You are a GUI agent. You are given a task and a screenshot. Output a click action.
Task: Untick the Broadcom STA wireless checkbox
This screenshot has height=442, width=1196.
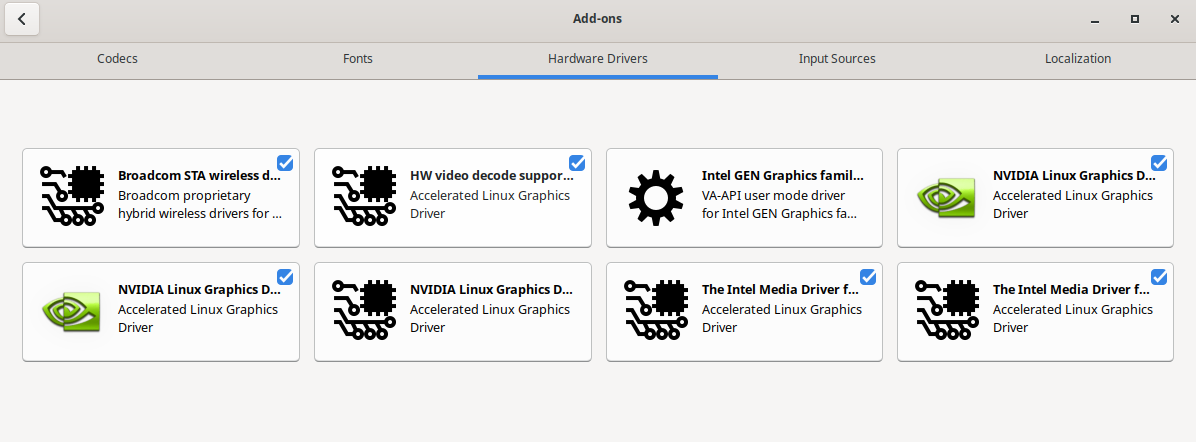click(x=285, y=163)
